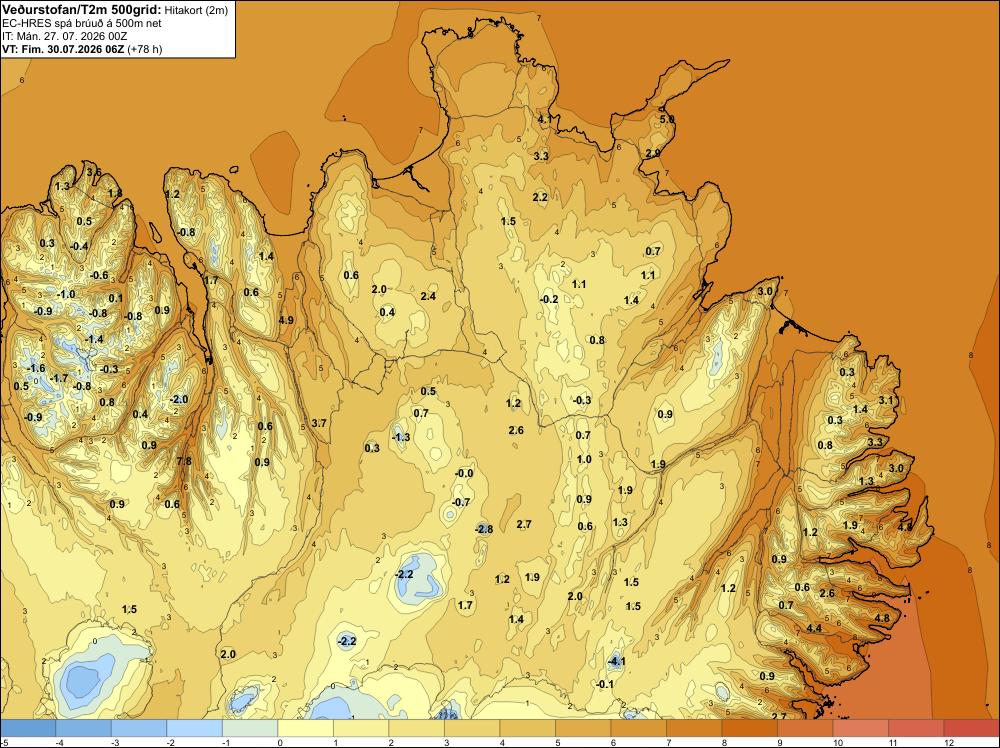Pick the legend color between 8 and 9
1000x748 pixels.
[749, 728]
